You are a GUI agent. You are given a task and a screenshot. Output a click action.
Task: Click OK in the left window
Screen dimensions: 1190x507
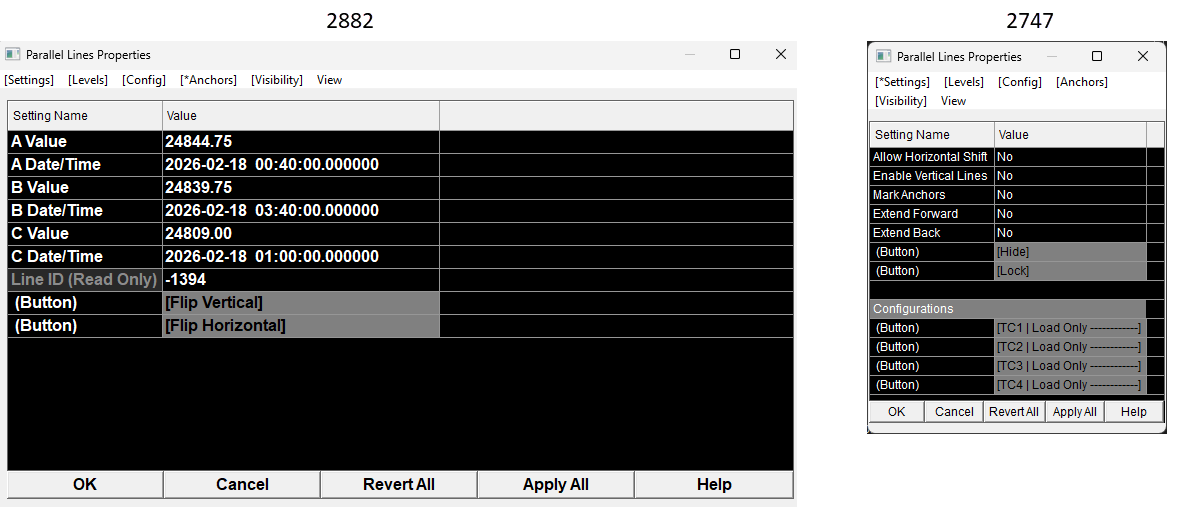tap(85, 484)
